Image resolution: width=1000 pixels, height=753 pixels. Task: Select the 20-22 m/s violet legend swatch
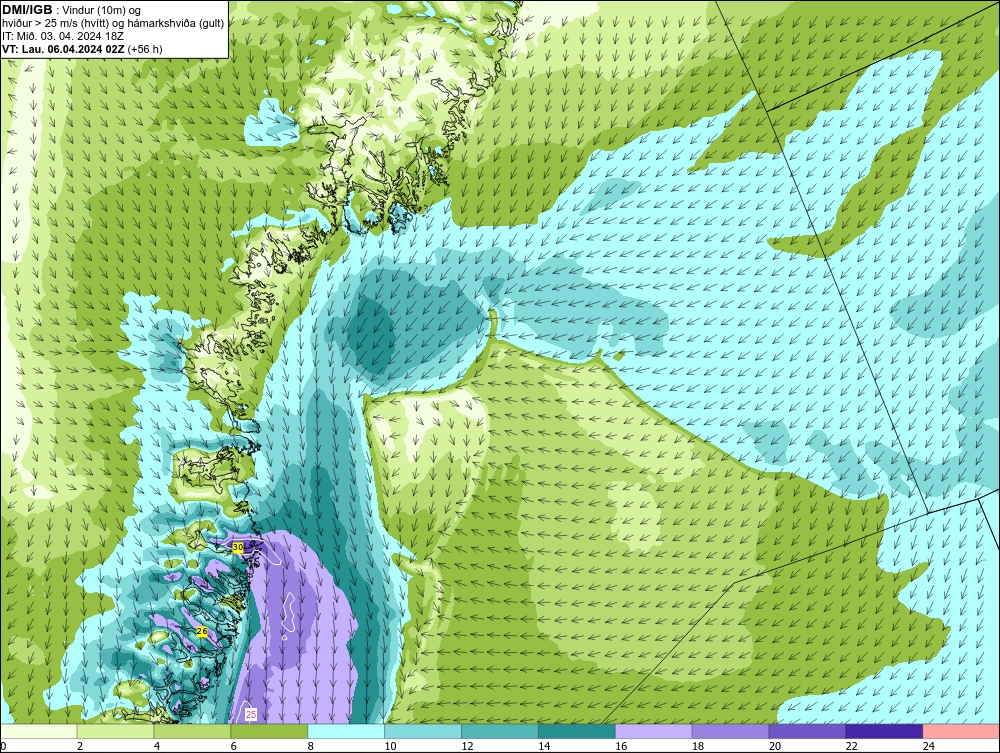(x=807, y=731)
